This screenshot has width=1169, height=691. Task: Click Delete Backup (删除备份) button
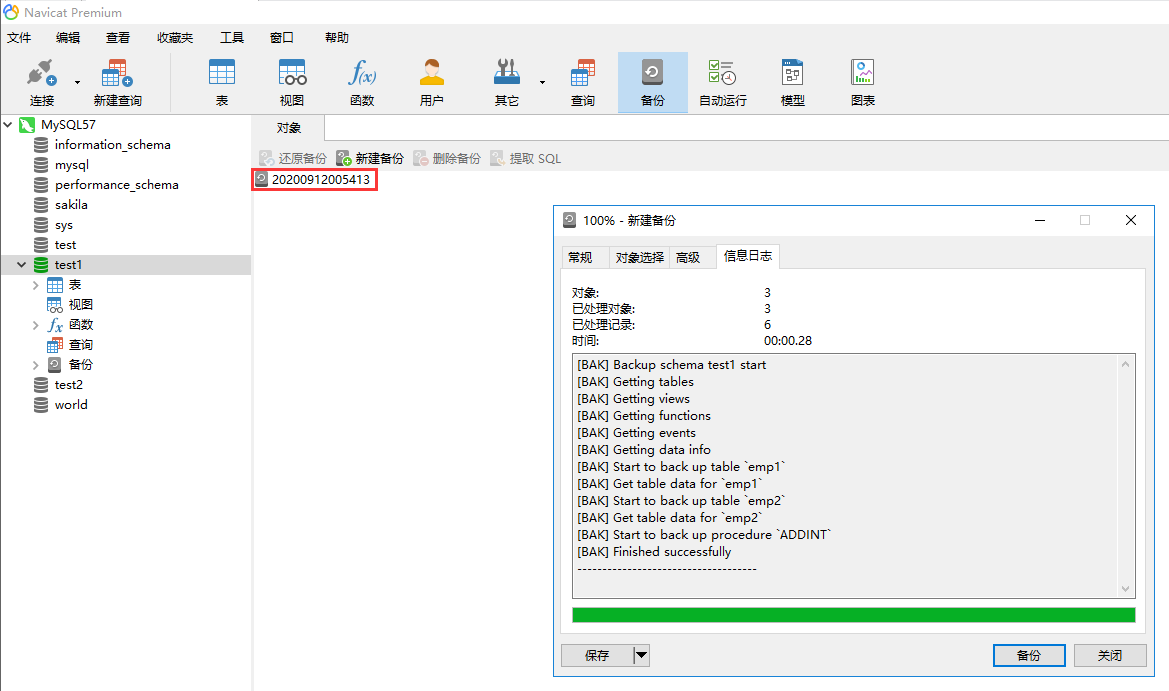(x=447, y=158)
